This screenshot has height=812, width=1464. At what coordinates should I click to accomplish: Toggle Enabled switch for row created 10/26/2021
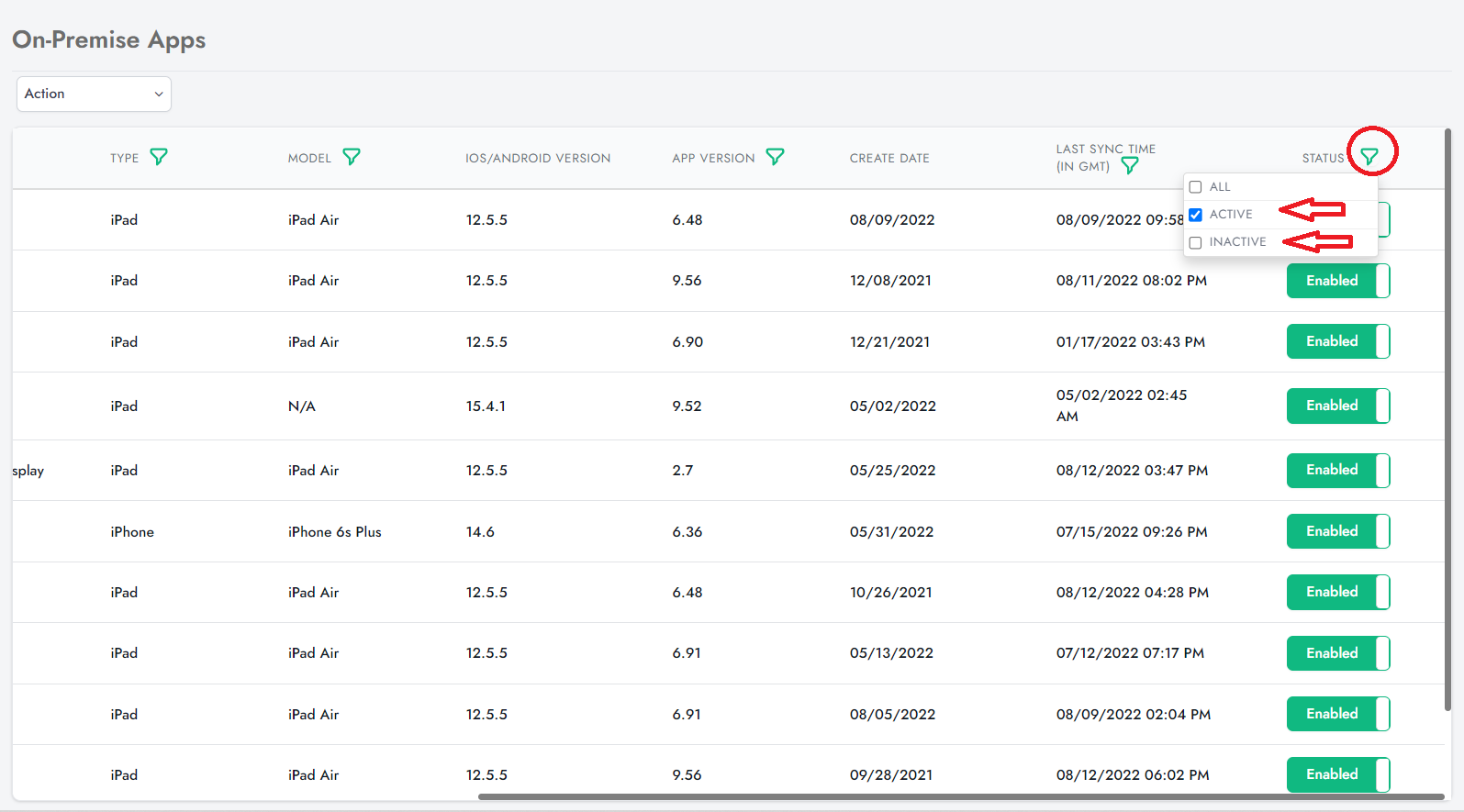pyautogui.click(x=1338, y=592)
